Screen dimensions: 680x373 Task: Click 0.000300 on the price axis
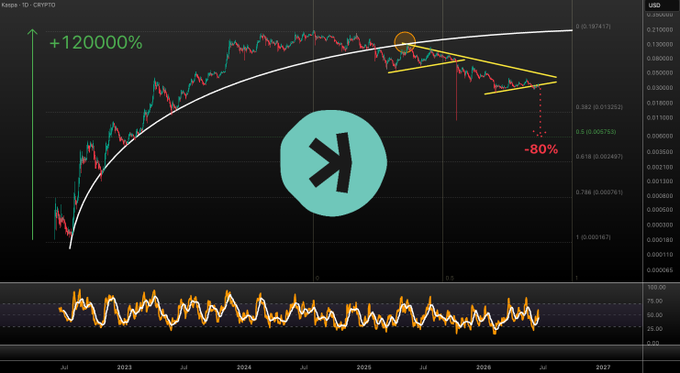tap(660, 225)
